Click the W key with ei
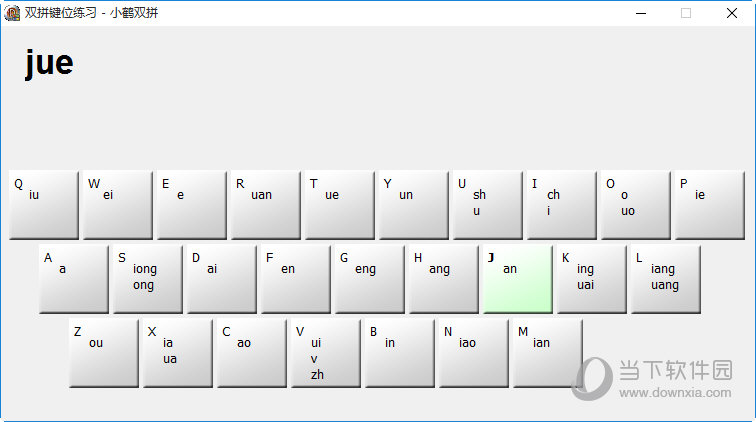This screenshot has width=756, height=422. tap(117, 205)
